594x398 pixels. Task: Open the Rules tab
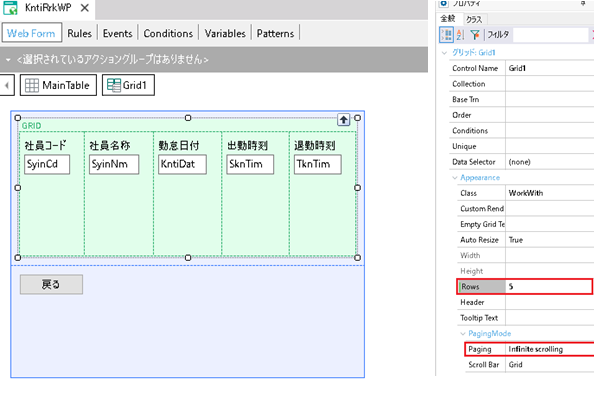[80, 33]
